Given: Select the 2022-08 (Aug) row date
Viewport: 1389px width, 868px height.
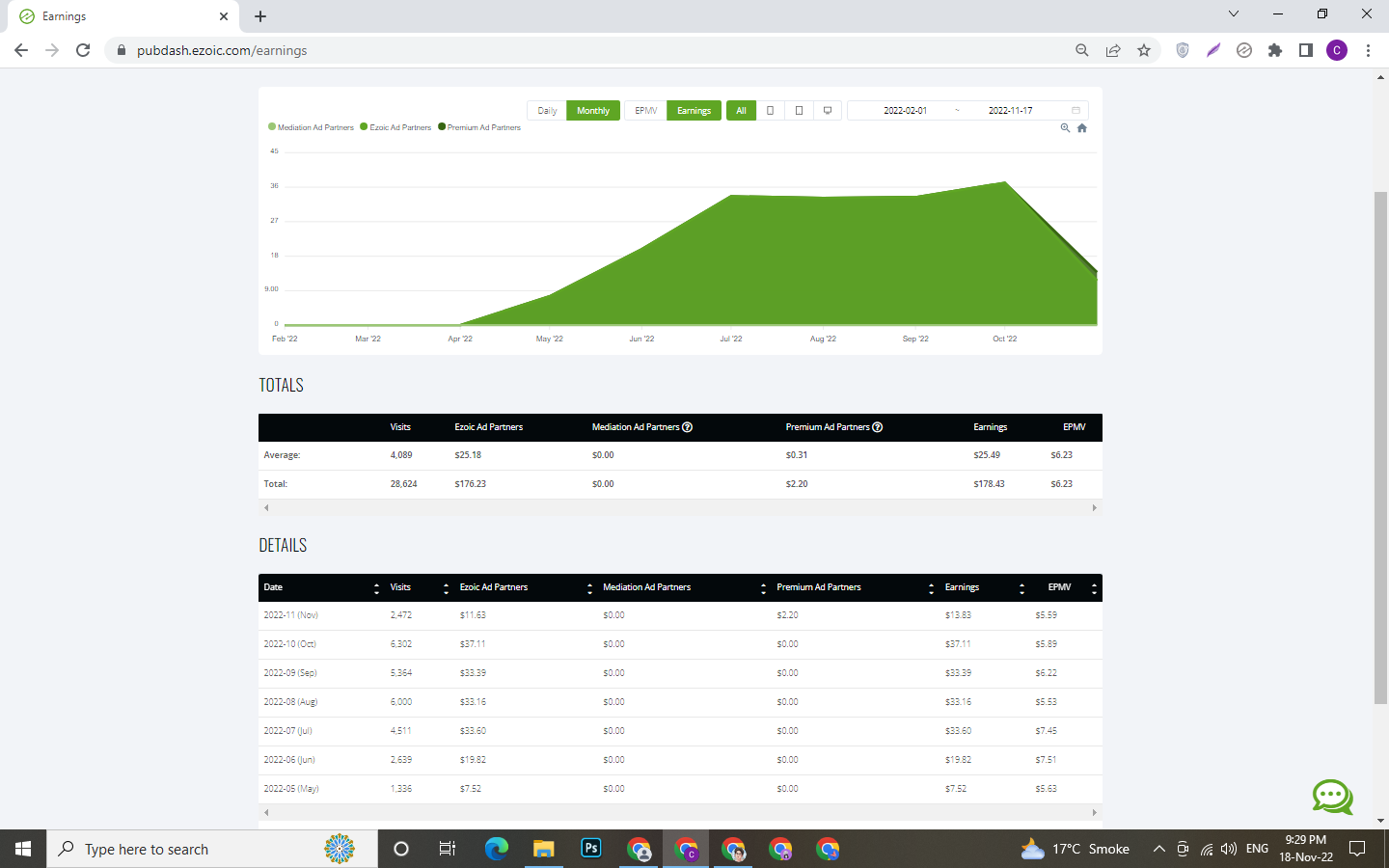Looking at the screenshot, I should pos(290,702).
